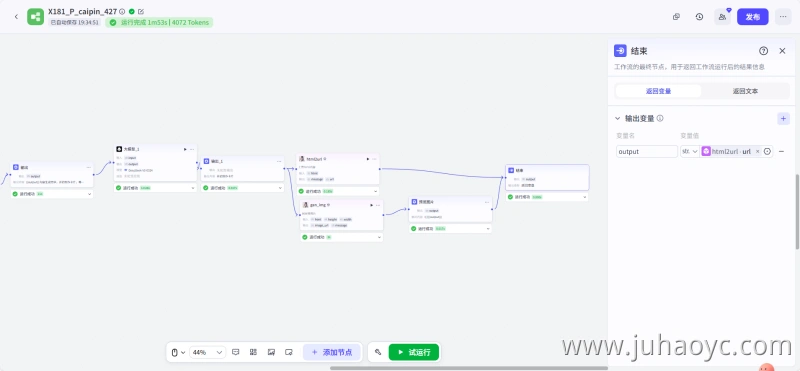Select the 返回变量 tab

[658, 91]
